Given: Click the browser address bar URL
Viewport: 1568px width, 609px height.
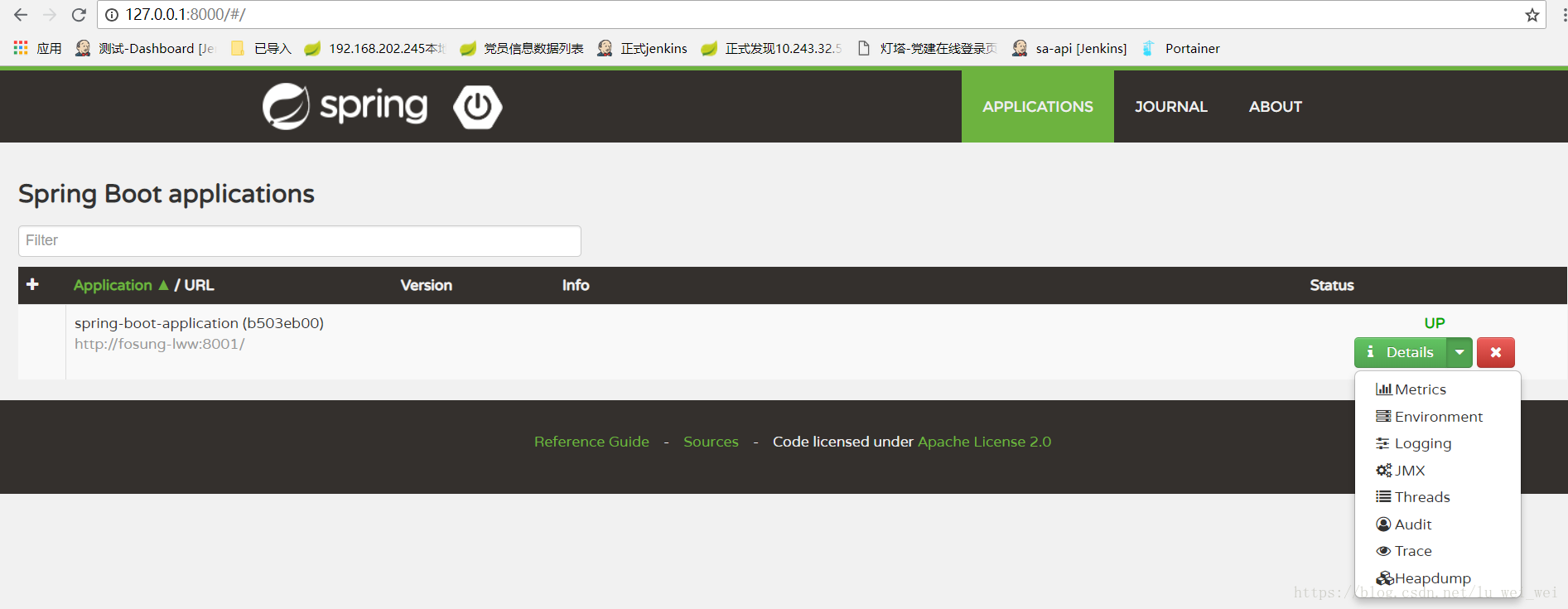Looking at the screenshot, I should (186, 15).
